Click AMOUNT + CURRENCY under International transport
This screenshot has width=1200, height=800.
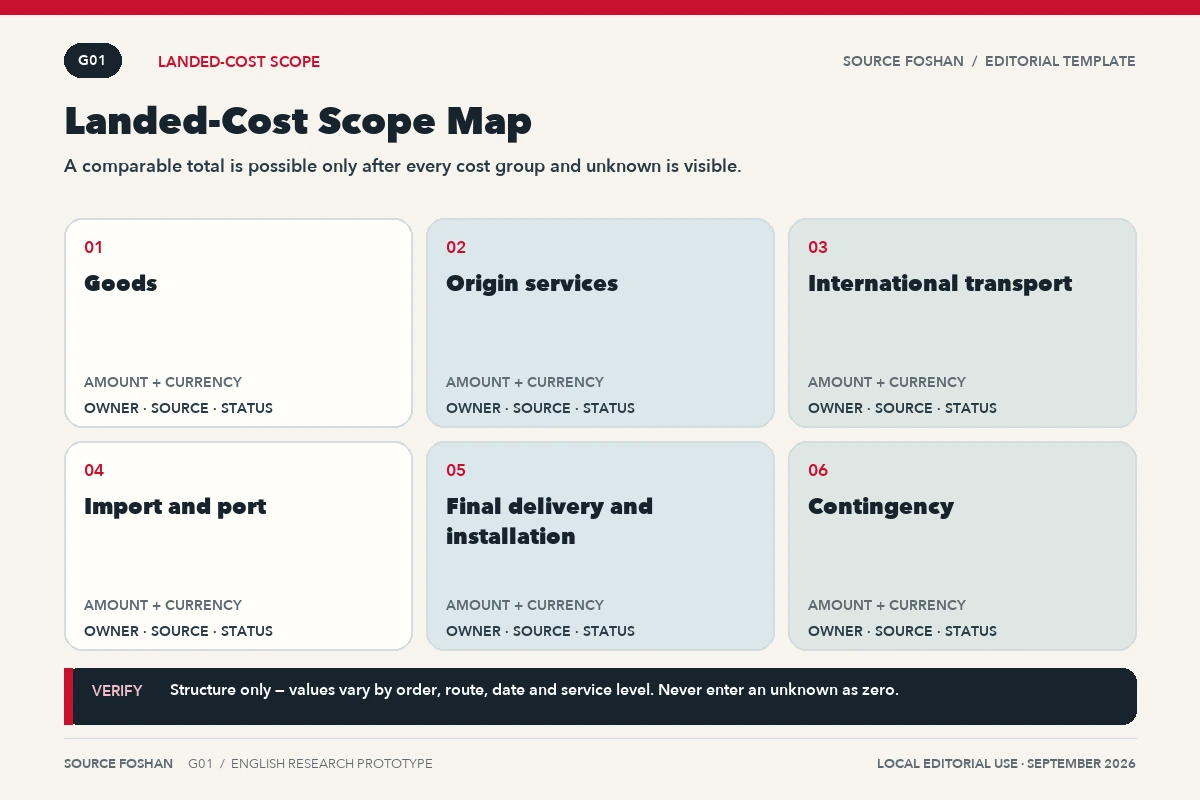tap(887, 382)
